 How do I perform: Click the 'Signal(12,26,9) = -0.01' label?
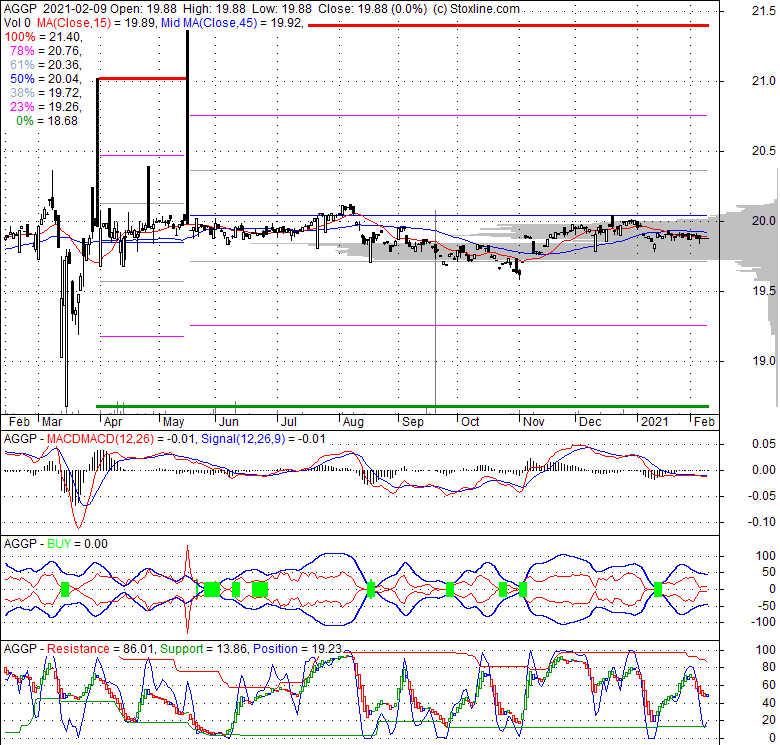[263, 439]
